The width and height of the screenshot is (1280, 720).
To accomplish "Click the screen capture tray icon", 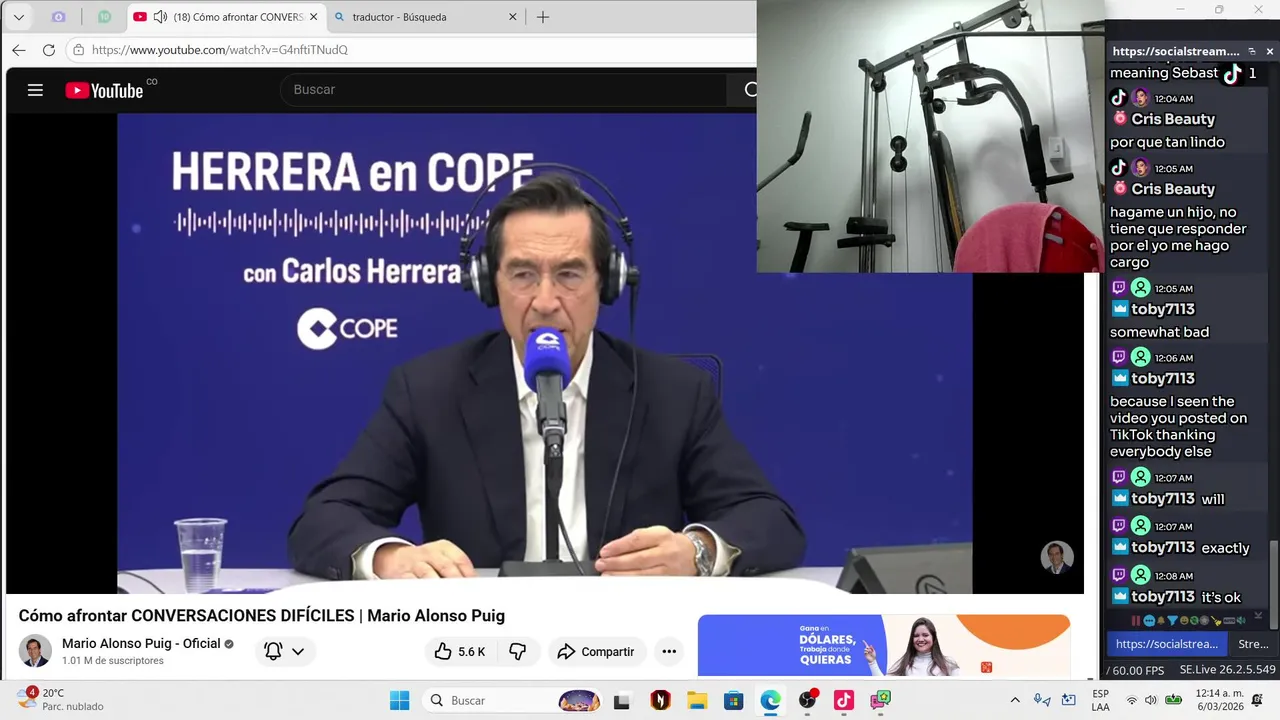I will 1068,700.
